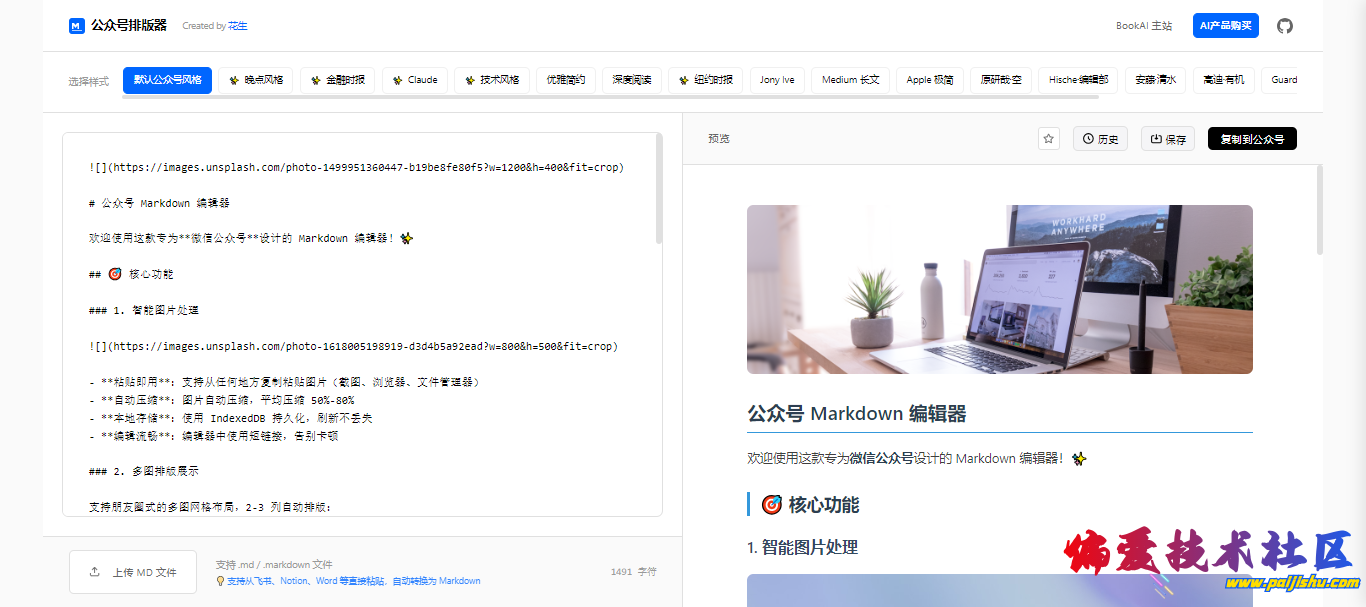Open the 历史 history clock icon
The width and height of the screenshot is (1366, 607).
[1087, 138]
